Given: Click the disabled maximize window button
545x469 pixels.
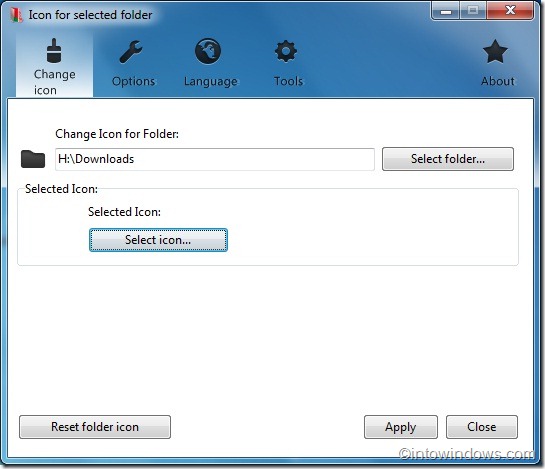Looking at the screenshot, I should coord(473,11).
